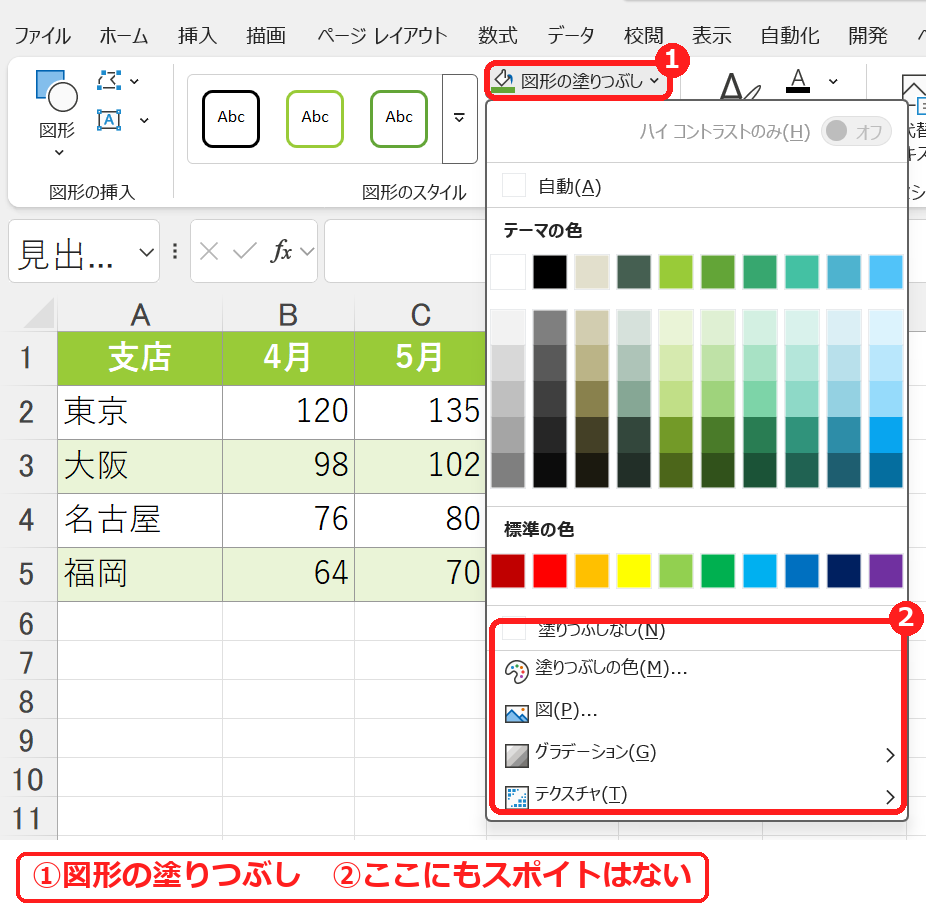The height and width of the screenshot is (910, 926).
Task: Choose 図(P)... picture fill
Action: click(x=697, y=713)
